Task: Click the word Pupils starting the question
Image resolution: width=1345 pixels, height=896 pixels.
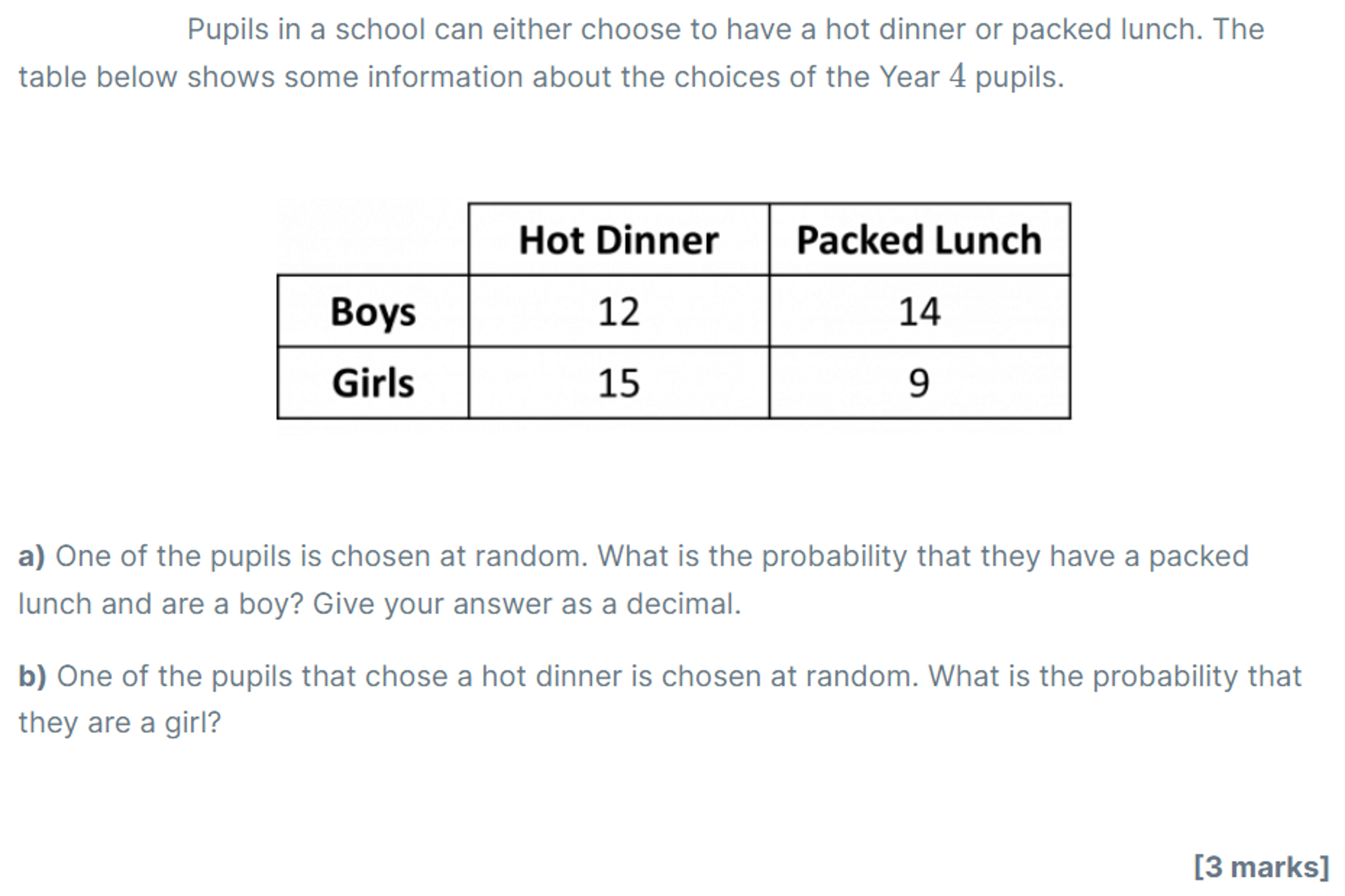Action: pyautogui.click(x=228, y=29)
